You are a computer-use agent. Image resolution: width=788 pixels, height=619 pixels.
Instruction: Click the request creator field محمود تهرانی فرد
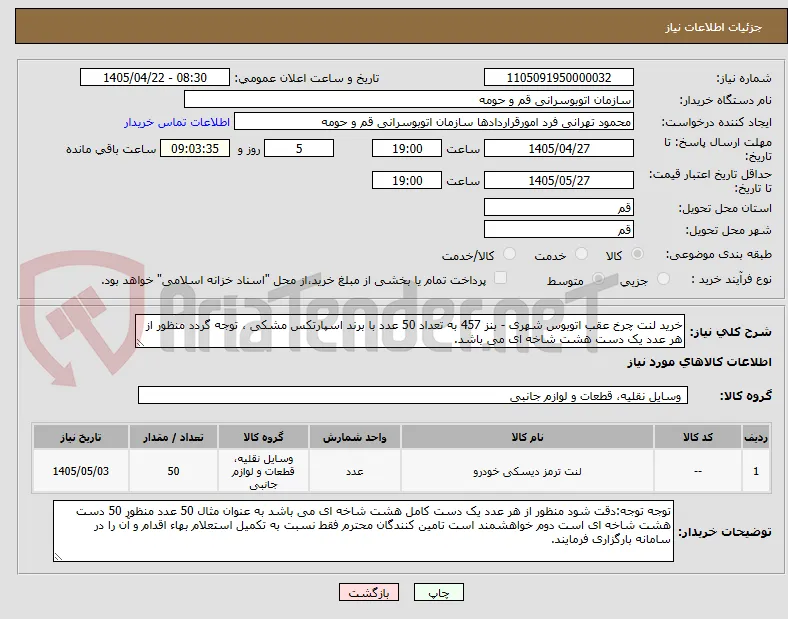pos(434,122)
